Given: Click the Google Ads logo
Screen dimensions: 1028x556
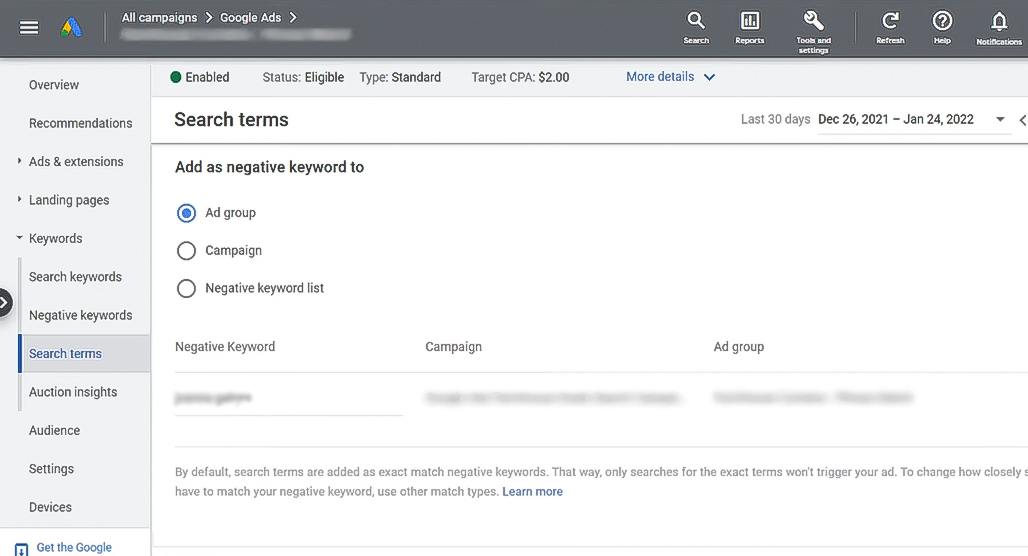Looking at the screenshot, I should click(x=71, y=28).
